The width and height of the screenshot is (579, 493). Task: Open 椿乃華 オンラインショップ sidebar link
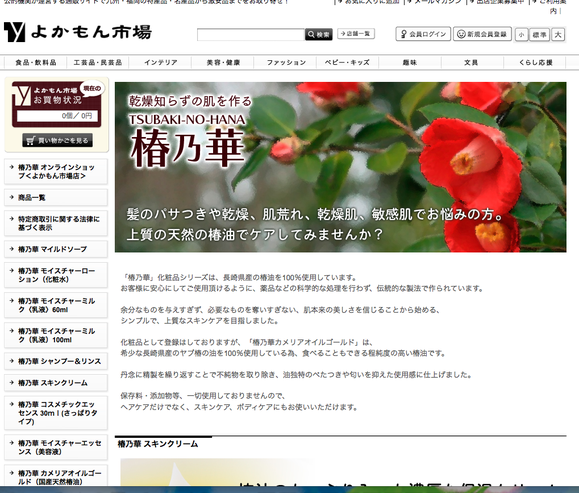coord(56,172)
